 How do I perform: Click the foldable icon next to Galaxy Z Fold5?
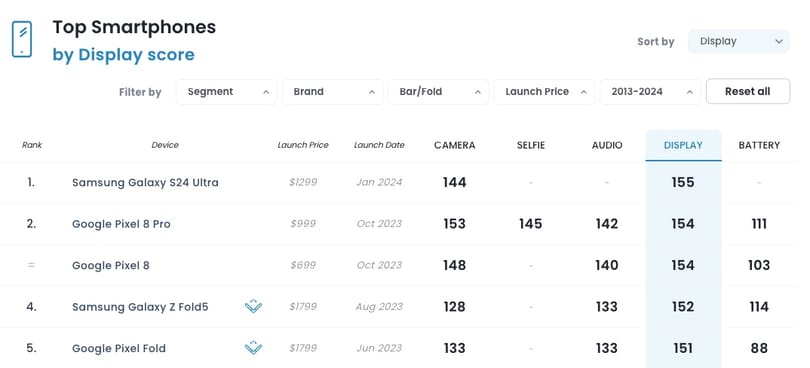253,306
